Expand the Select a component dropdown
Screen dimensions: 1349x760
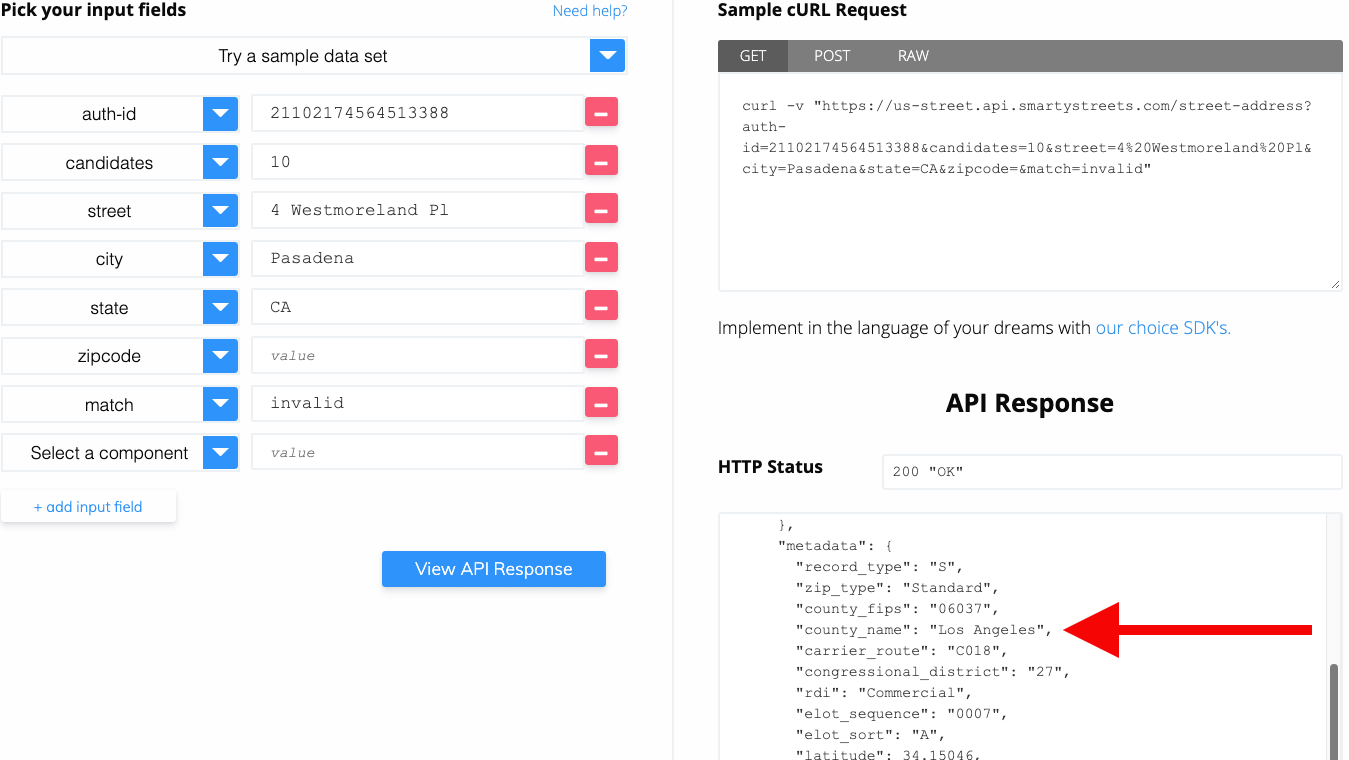click(x=221, y=452)
